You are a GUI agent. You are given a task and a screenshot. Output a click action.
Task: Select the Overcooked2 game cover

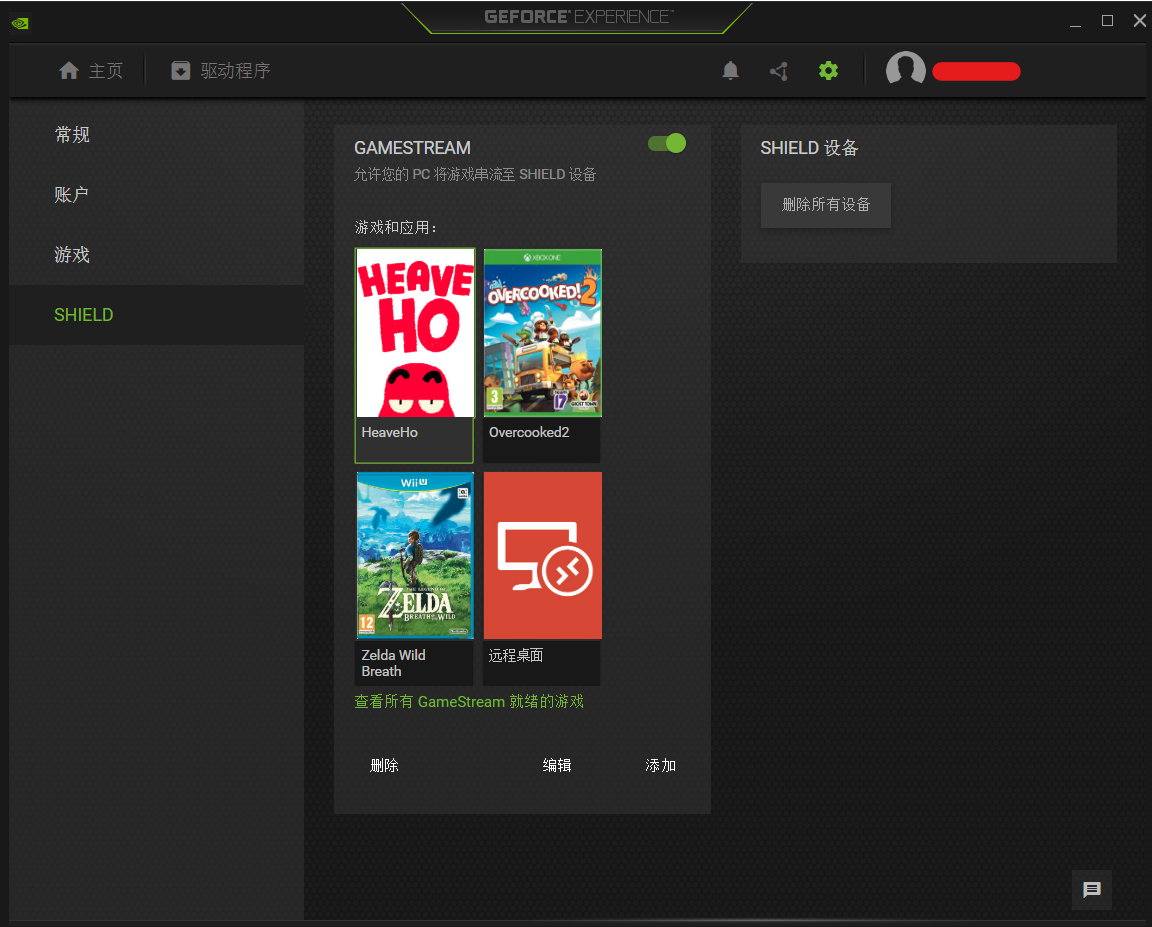543,333
